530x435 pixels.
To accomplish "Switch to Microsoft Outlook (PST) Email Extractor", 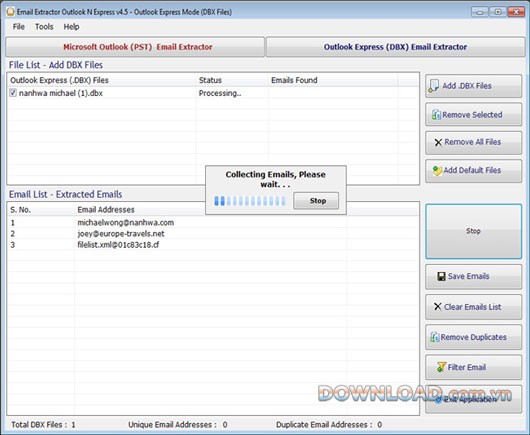I will point(135,47).
